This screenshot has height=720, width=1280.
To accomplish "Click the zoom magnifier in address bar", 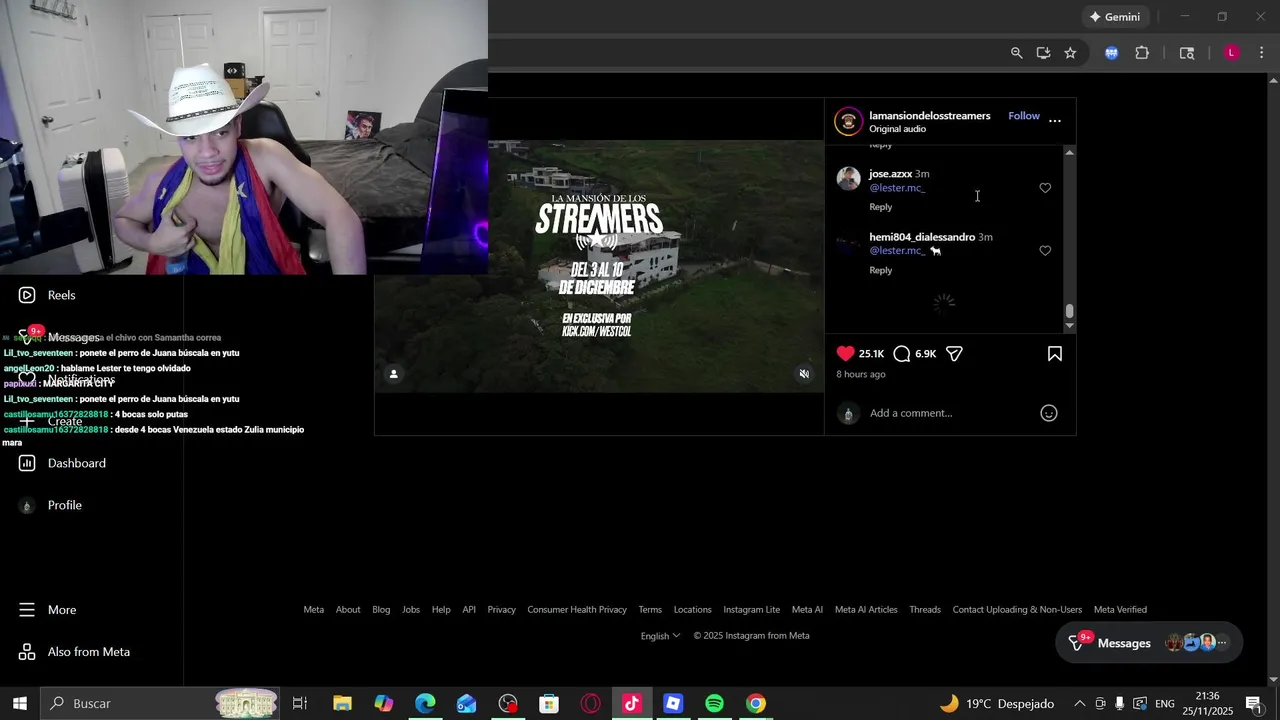I will [x=1016, y=53].
